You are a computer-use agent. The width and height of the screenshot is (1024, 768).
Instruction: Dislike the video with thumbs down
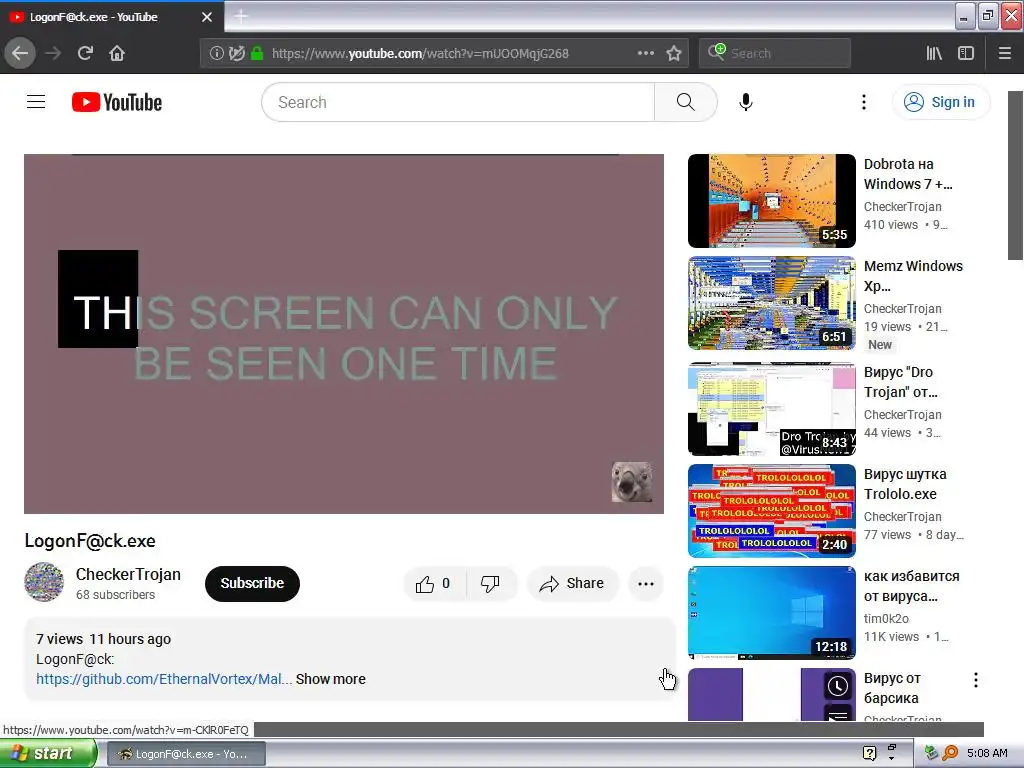pos(490,584)
